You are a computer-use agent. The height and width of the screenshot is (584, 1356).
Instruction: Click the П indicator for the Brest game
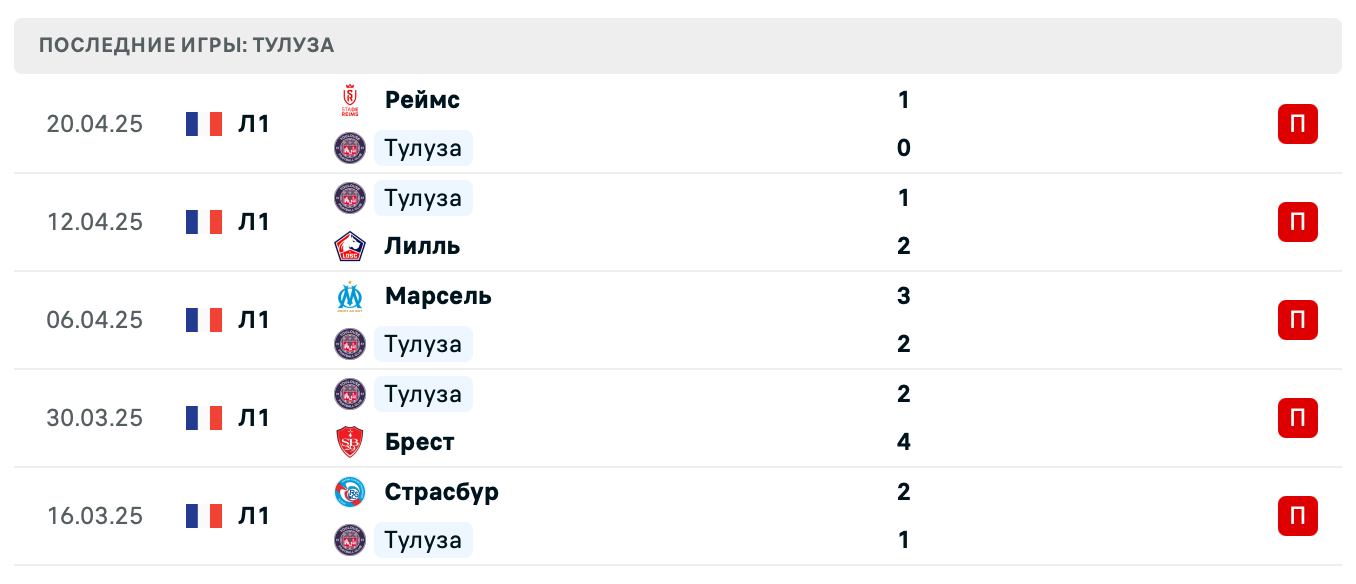(1297, 418)
